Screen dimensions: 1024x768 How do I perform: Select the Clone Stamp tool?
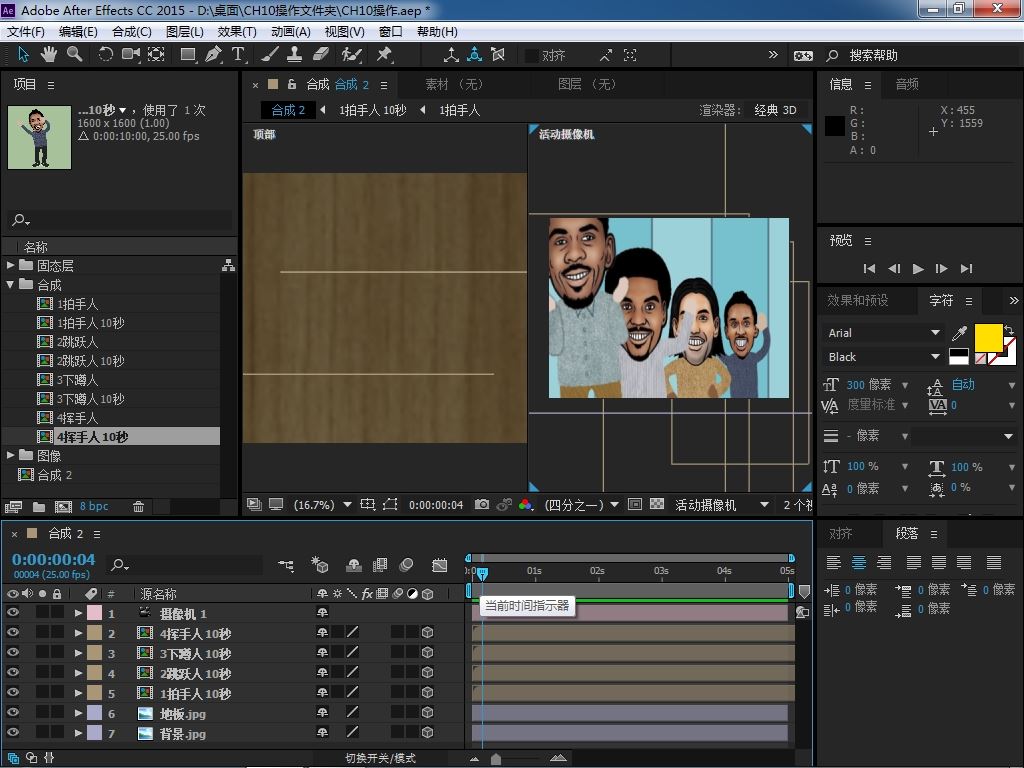click(295, 55)
